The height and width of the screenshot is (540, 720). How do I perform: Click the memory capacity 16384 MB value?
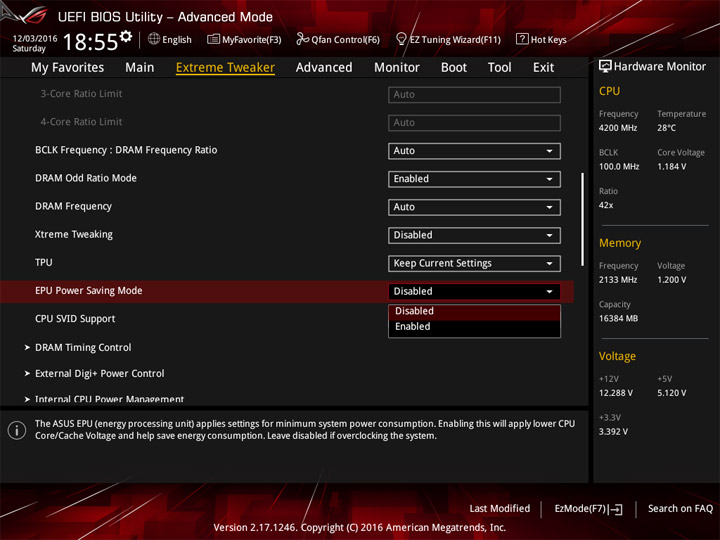coord(618,319)
